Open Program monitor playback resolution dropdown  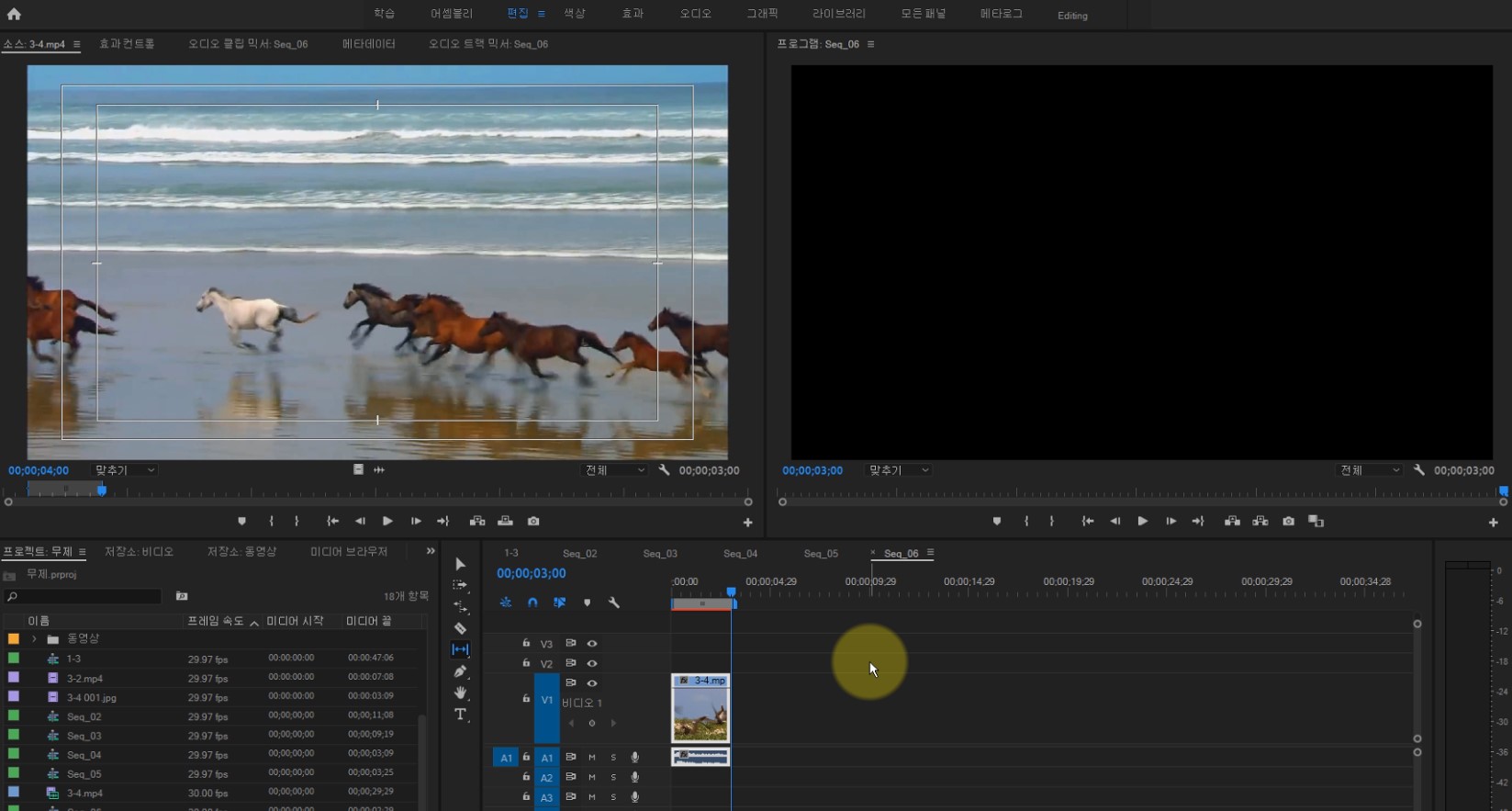[1370, 470]
